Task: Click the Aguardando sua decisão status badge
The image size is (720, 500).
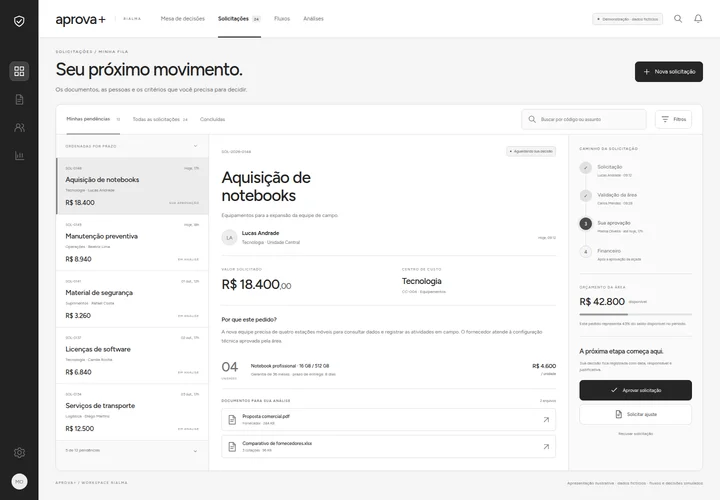Action: (531, 152)
